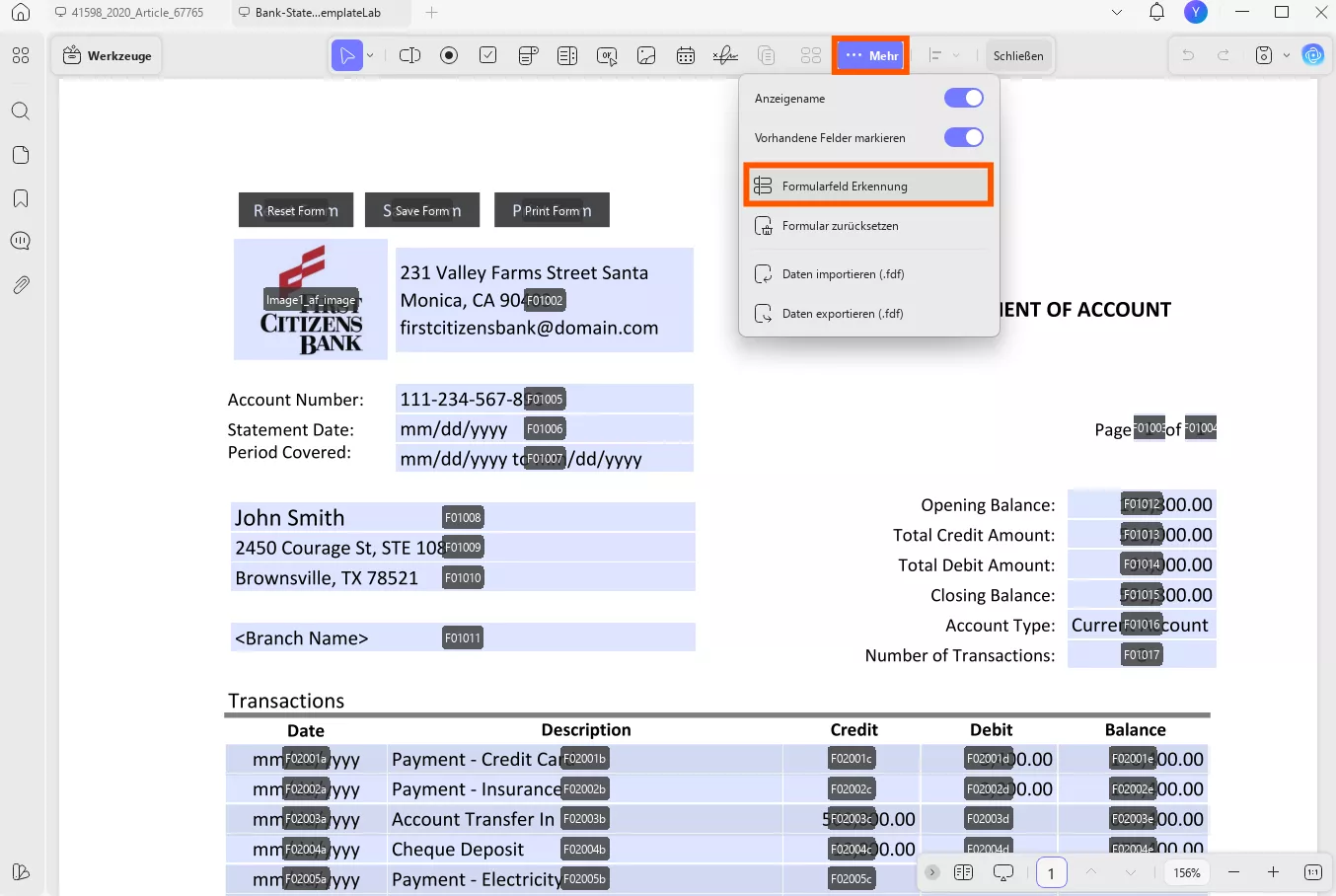Open the Werkzeuge tools menu

[x=108, y=55]
